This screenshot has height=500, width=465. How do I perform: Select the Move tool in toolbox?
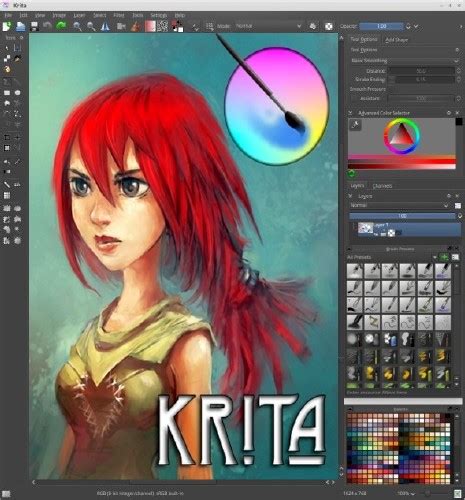[17, 137]
